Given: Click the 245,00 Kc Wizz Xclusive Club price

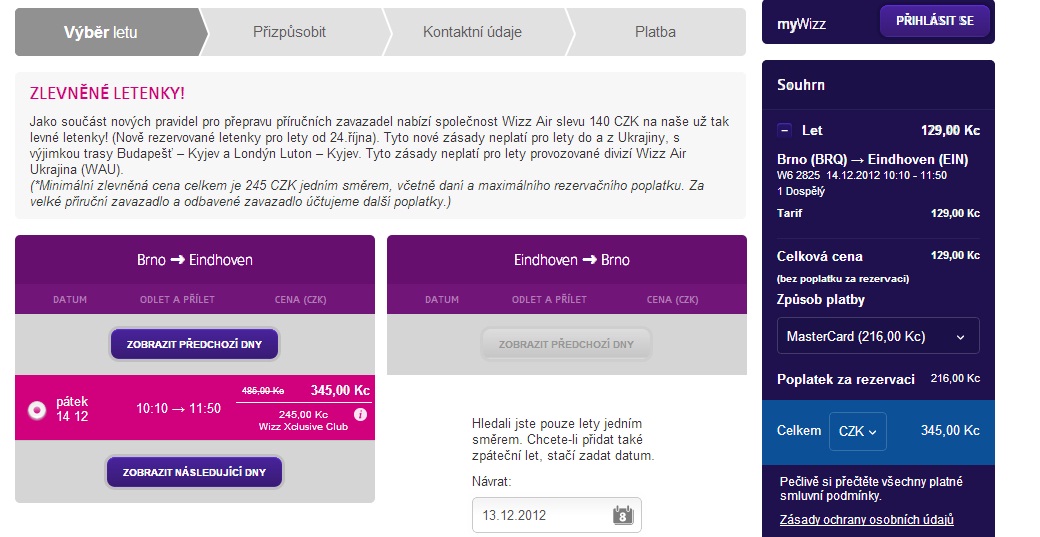Looking at the screenshot, I should (303, 414).
